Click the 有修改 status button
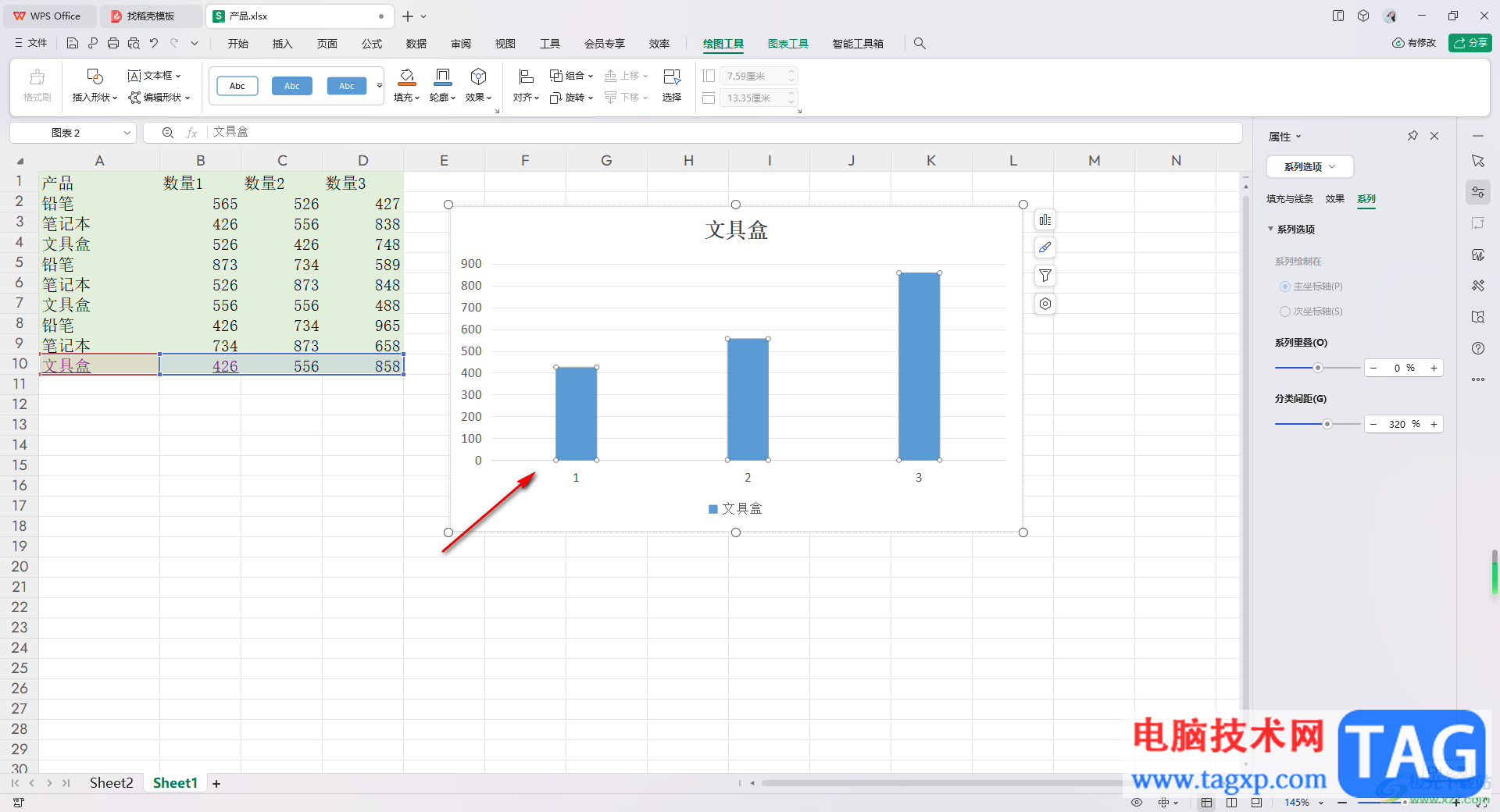The width and height of the screenshot is (1500, 812). (1414, 43)
